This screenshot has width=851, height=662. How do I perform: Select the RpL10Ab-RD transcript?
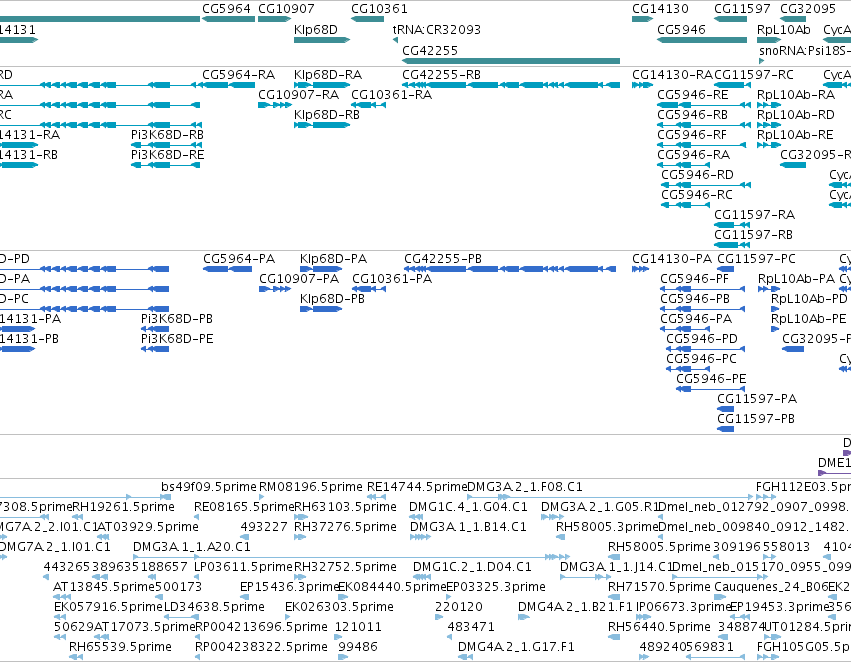[x=769, y=125]
